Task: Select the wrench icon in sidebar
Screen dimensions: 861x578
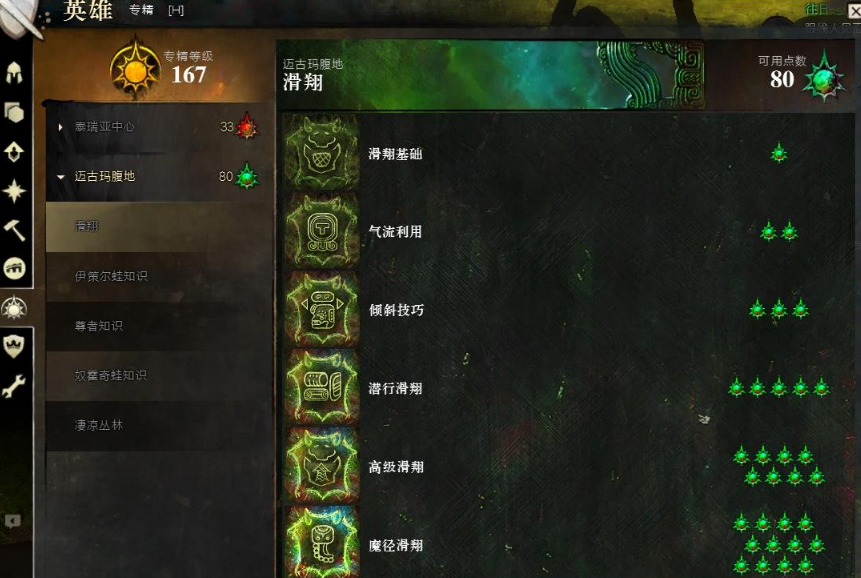Action: pyautogui.click(x=14, y=386)
